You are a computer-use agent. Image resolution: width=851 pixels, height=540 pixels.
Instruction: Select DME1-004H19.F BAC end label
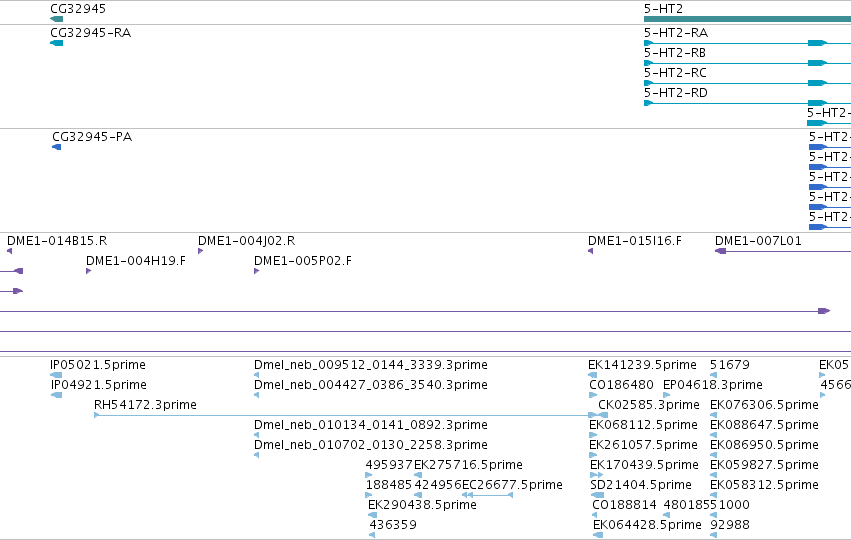click(x=136, y=261)
